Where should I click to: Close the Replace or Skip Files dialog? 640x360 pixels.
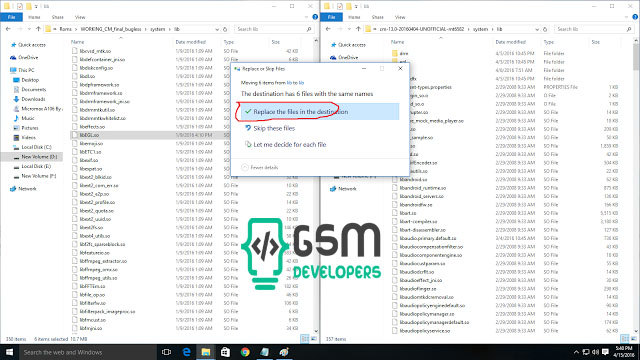[x=400, y=69]
